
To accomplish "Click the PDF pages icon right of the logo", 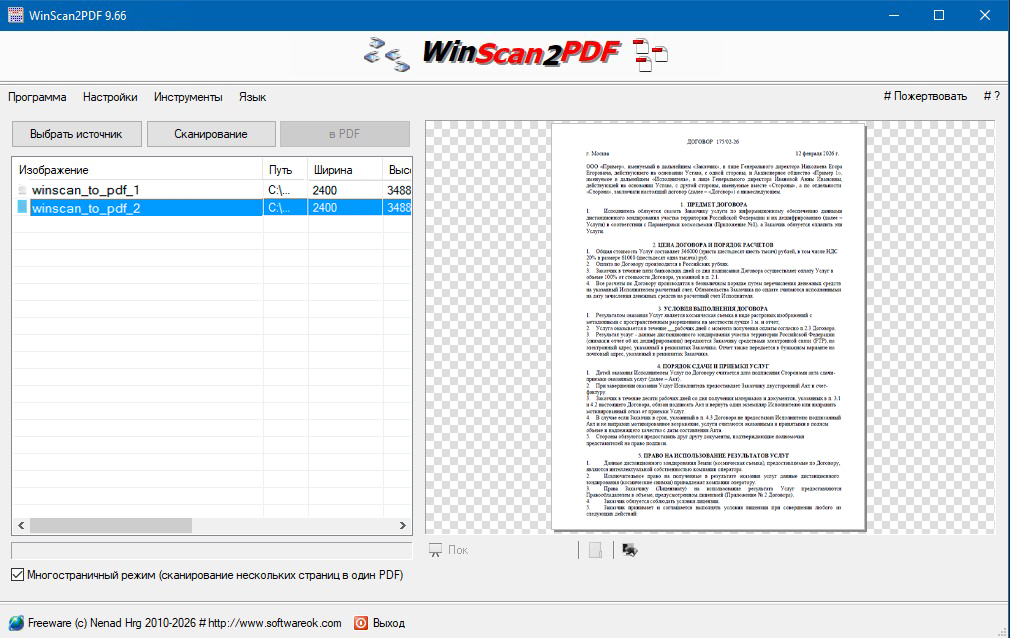I will [x=649, y=54].
